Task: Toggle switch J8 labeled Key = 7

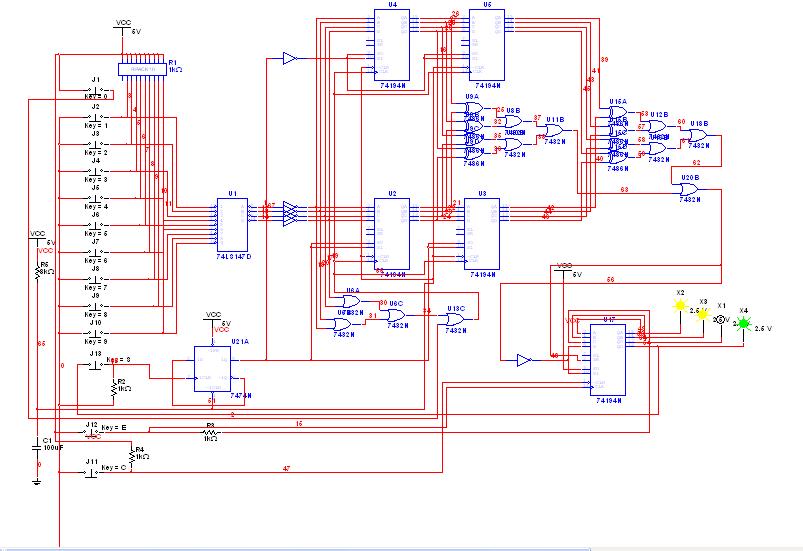Action: pyautogui.click(x=96, y=280)
